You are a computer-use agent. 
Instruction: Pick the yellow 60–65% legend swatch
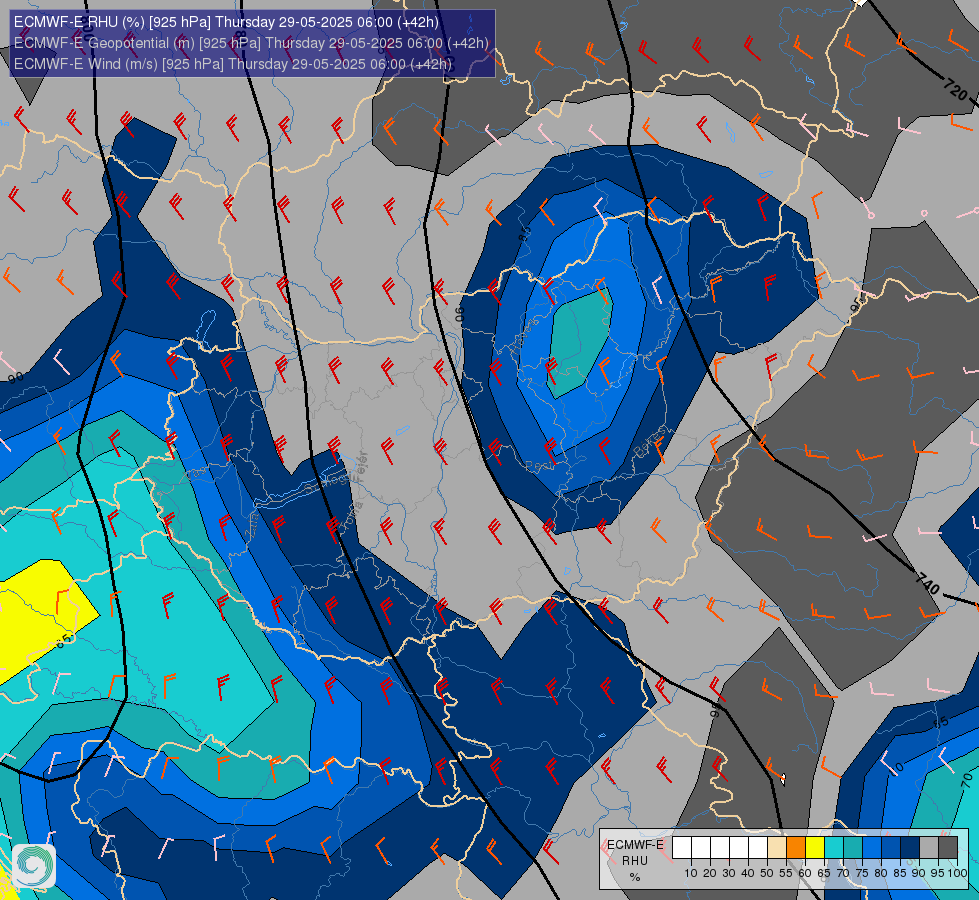pyautogui.click(x=815, y=848)
